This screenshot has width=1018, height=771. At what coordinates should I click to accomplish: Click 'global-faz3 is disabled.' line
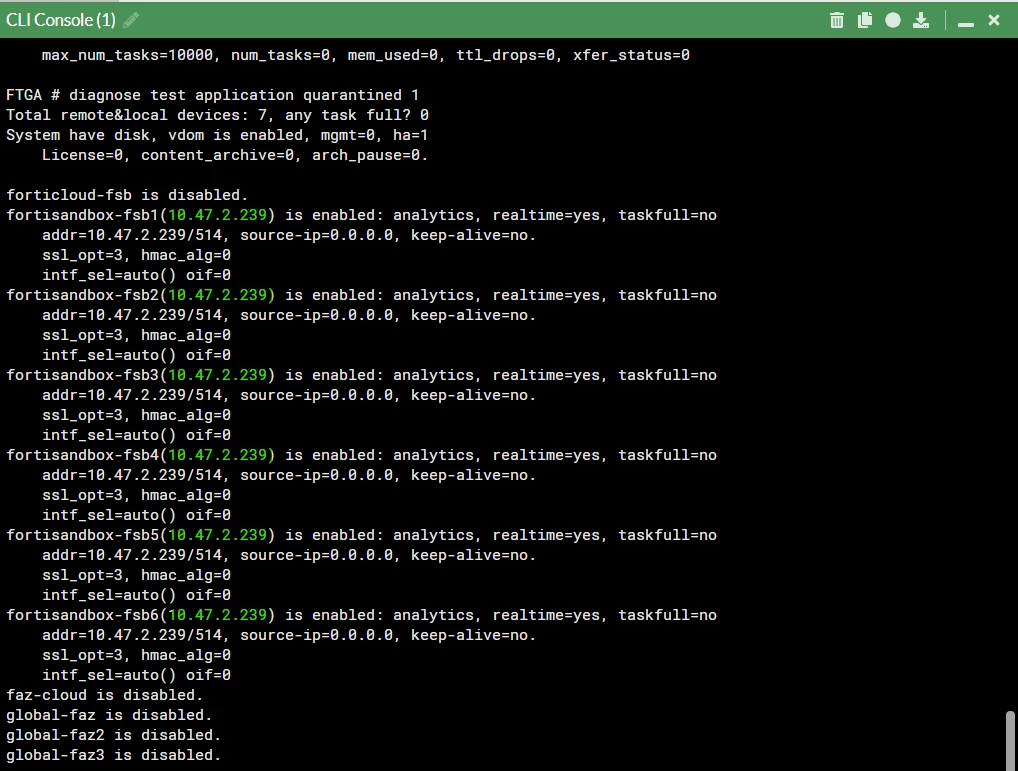point(114,755)
